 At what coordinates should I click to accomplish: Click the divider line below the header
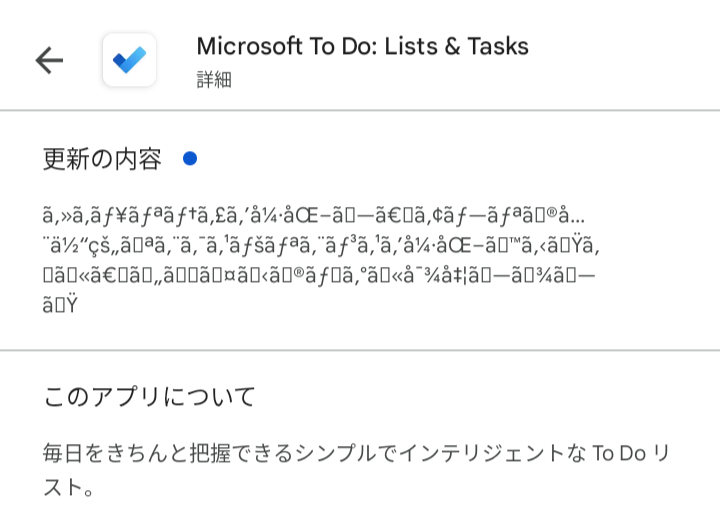(360, 110)
